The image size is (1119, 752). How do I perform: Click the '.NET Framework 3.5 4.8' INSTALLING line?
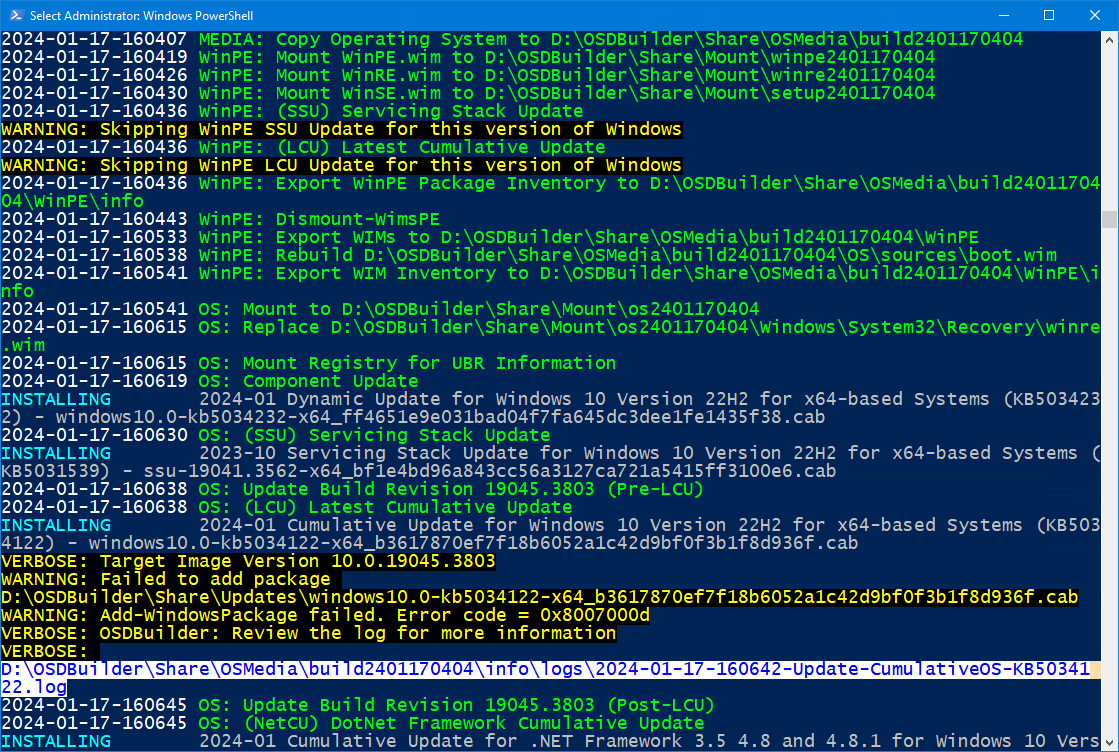[550, 741]
